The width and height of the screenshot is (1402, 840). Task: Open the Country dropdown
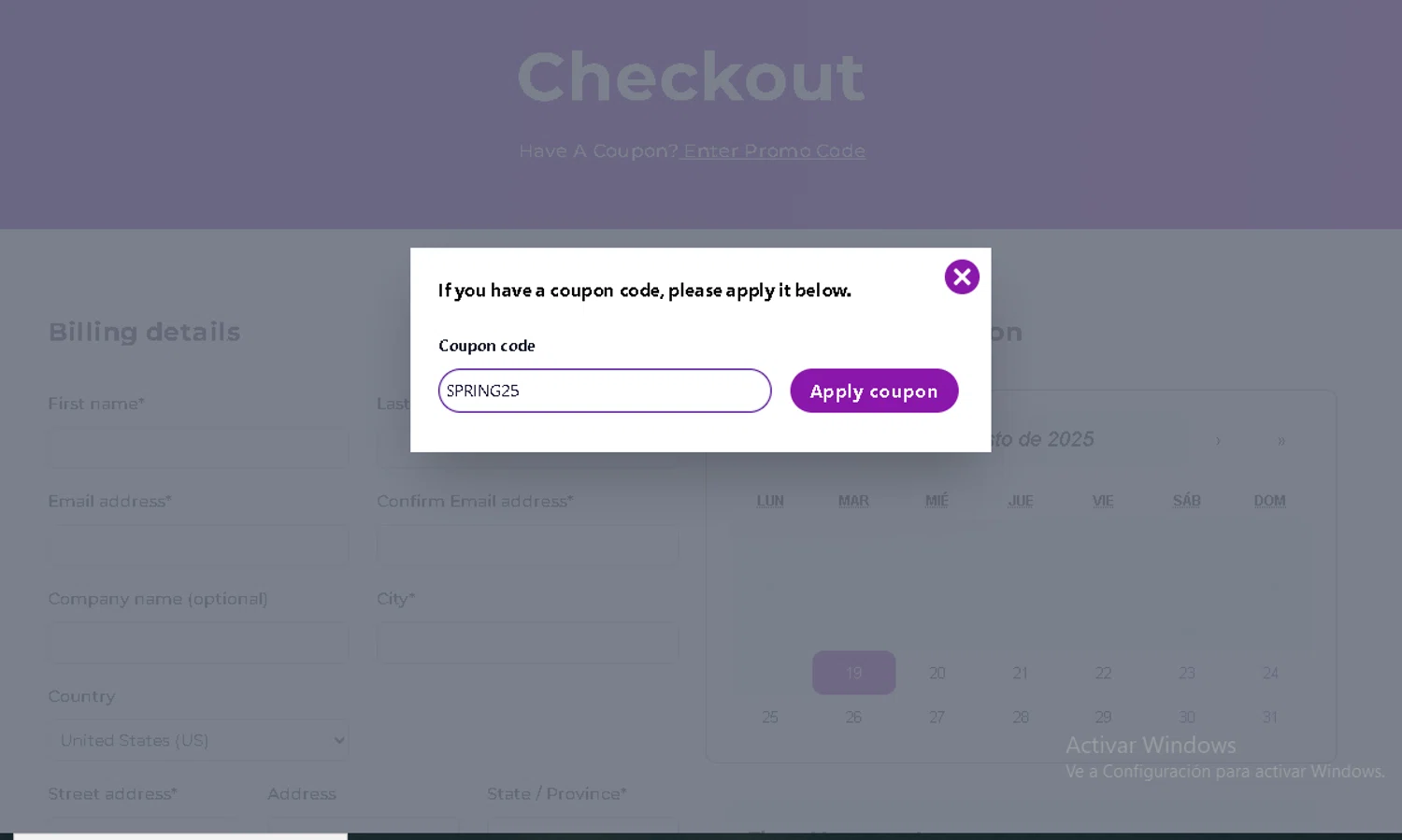point(198,740)
